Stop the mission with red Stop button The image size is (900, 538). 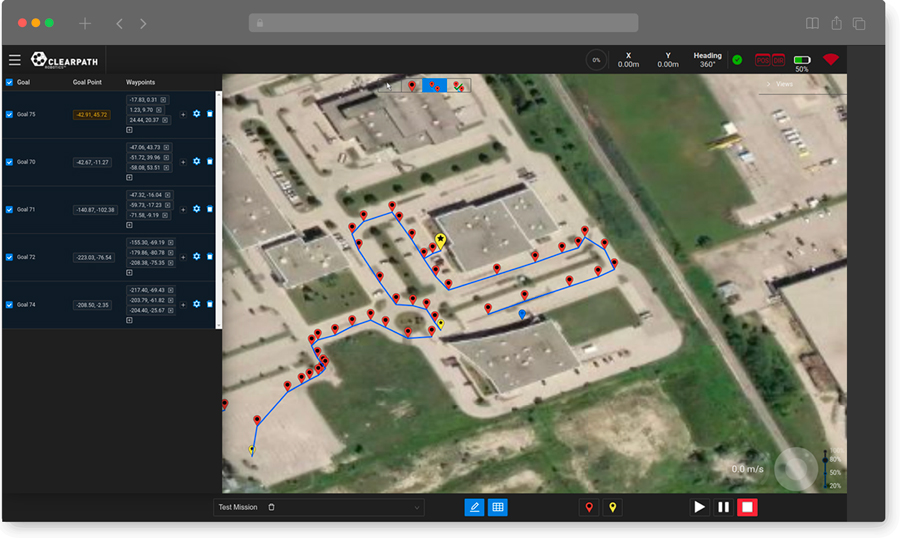tap(747, 507)
